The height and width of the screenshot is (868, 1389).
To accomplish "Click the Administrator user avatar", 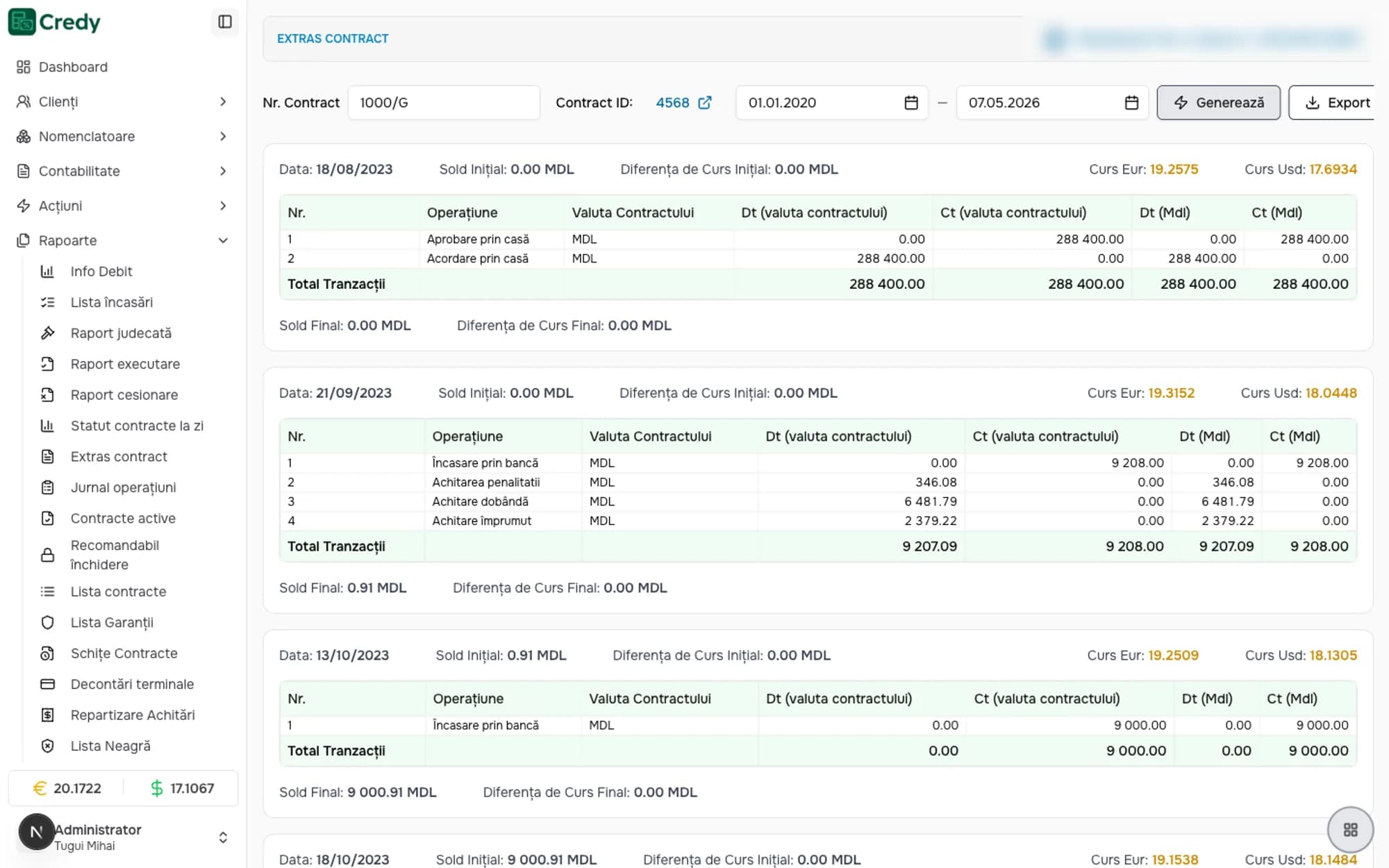I will pyautogui.click(x=36, y=831).
